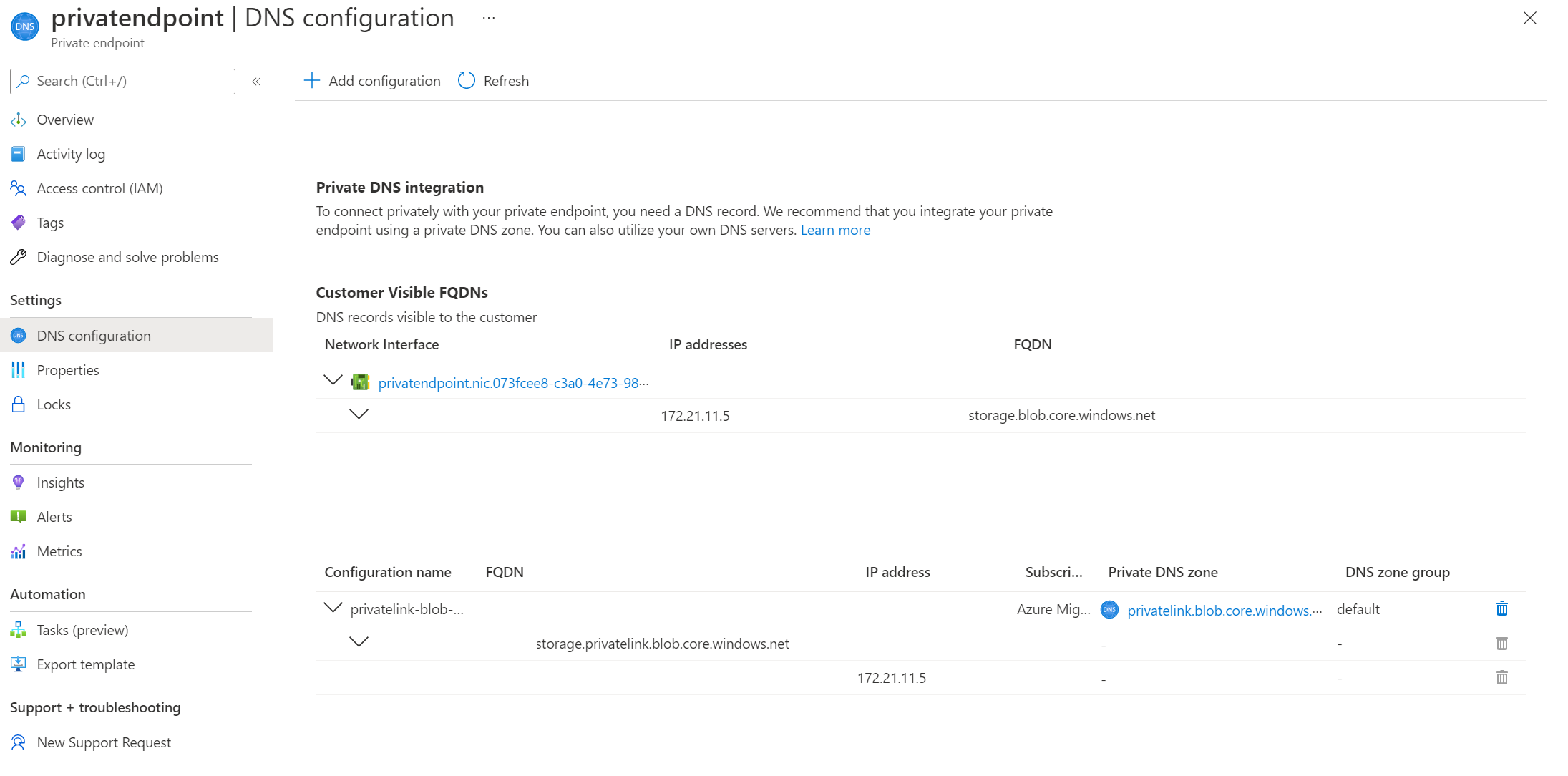This screenshot has width=1568, height=776.
Task: Click the Insights icon under Monitoring
Action: click(x=18, y=481)
